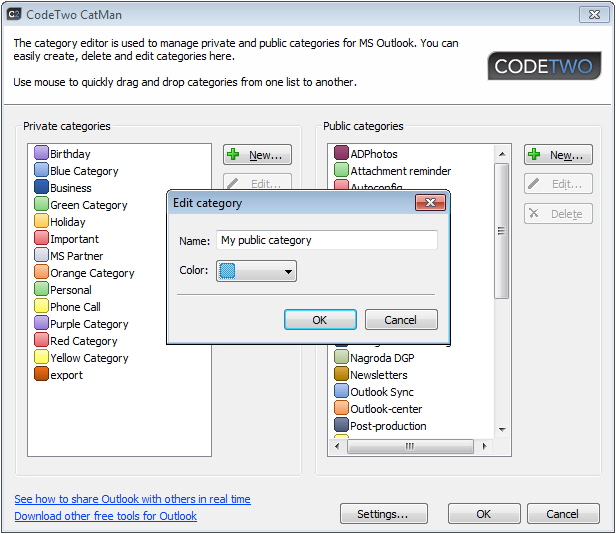Click the Attachment reminder green icon
The image size is (616, 534).
[341, 170]
